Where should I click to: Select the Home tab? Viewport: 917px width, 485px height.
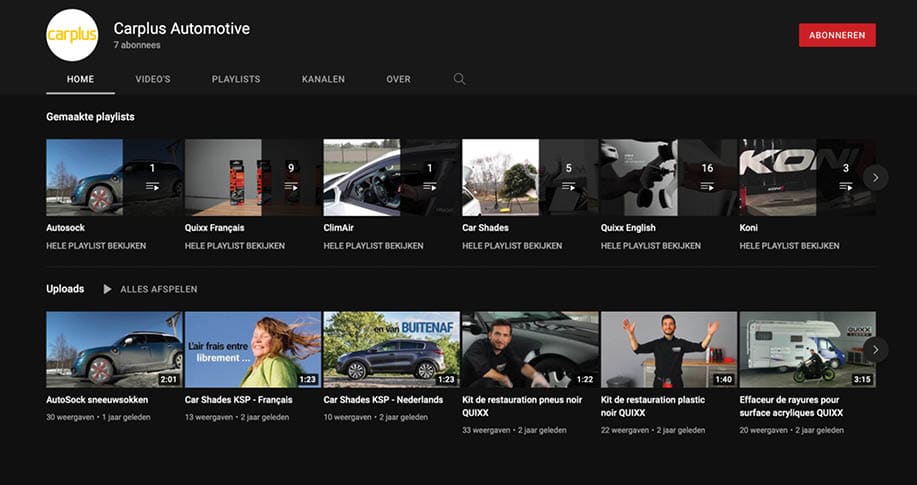pos(80,79)
